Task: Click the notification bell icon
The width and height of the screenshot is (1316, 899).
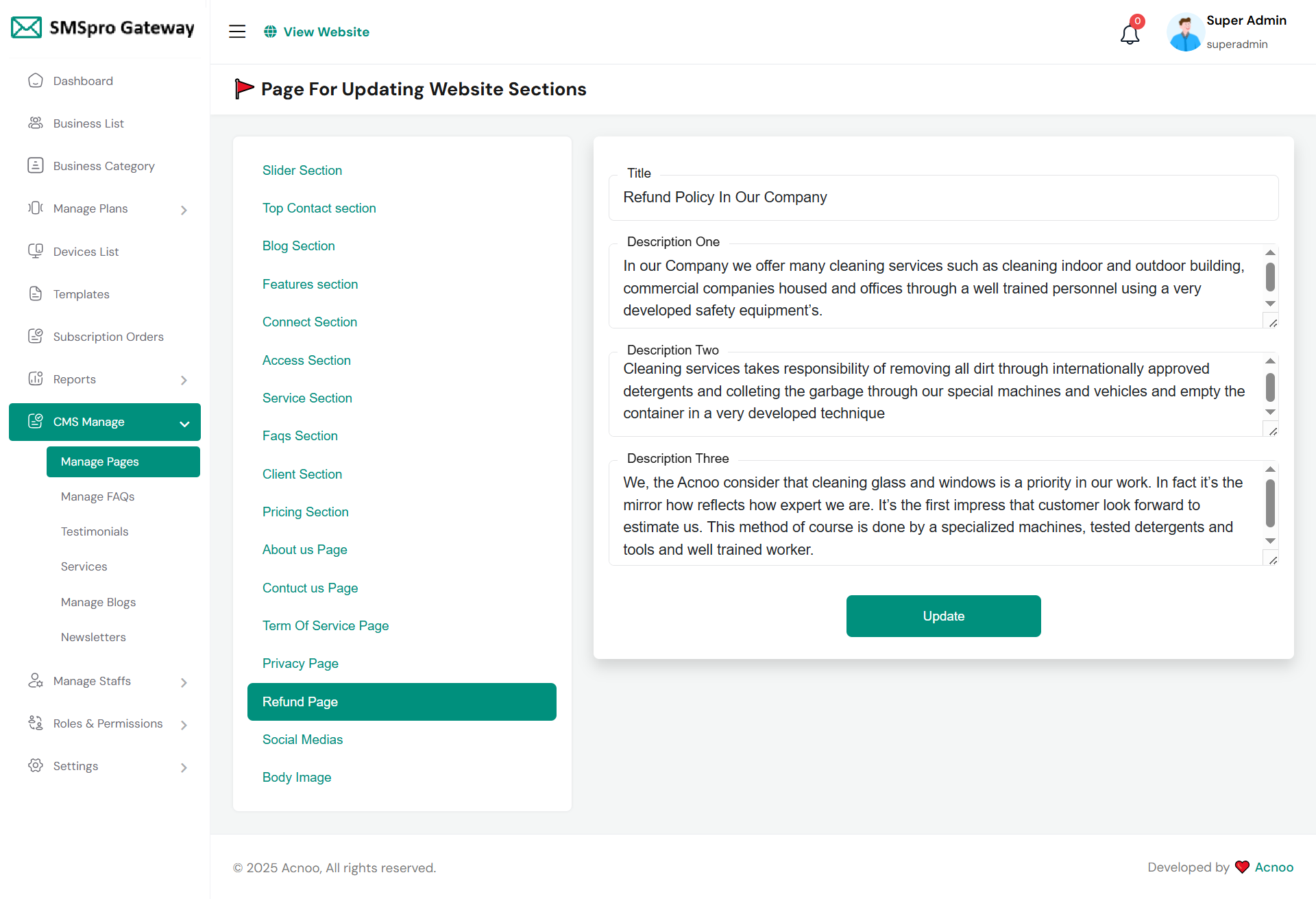Action: click(1130, 34)
